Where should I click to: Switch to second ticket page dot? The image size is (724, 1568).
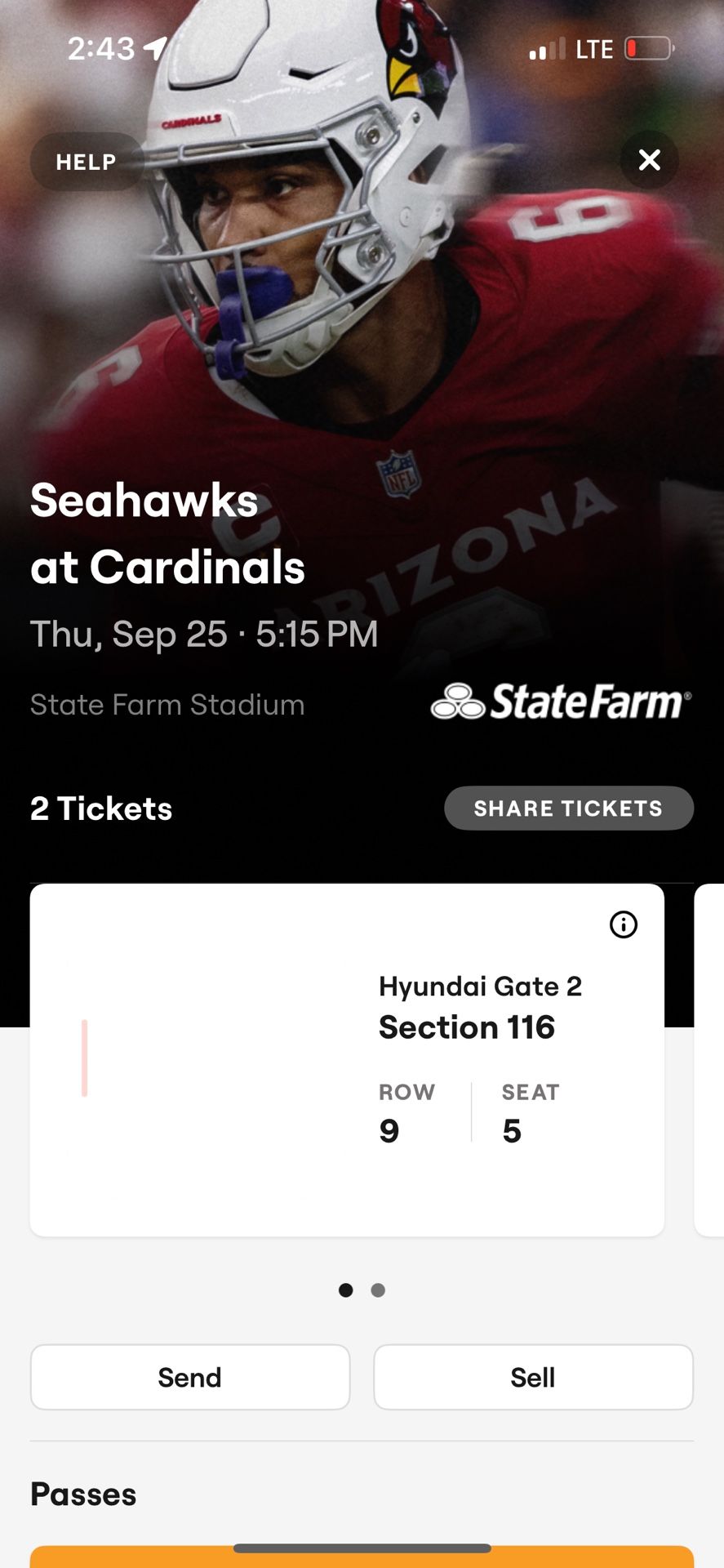pyautogui.click(x=378, y=1290)
